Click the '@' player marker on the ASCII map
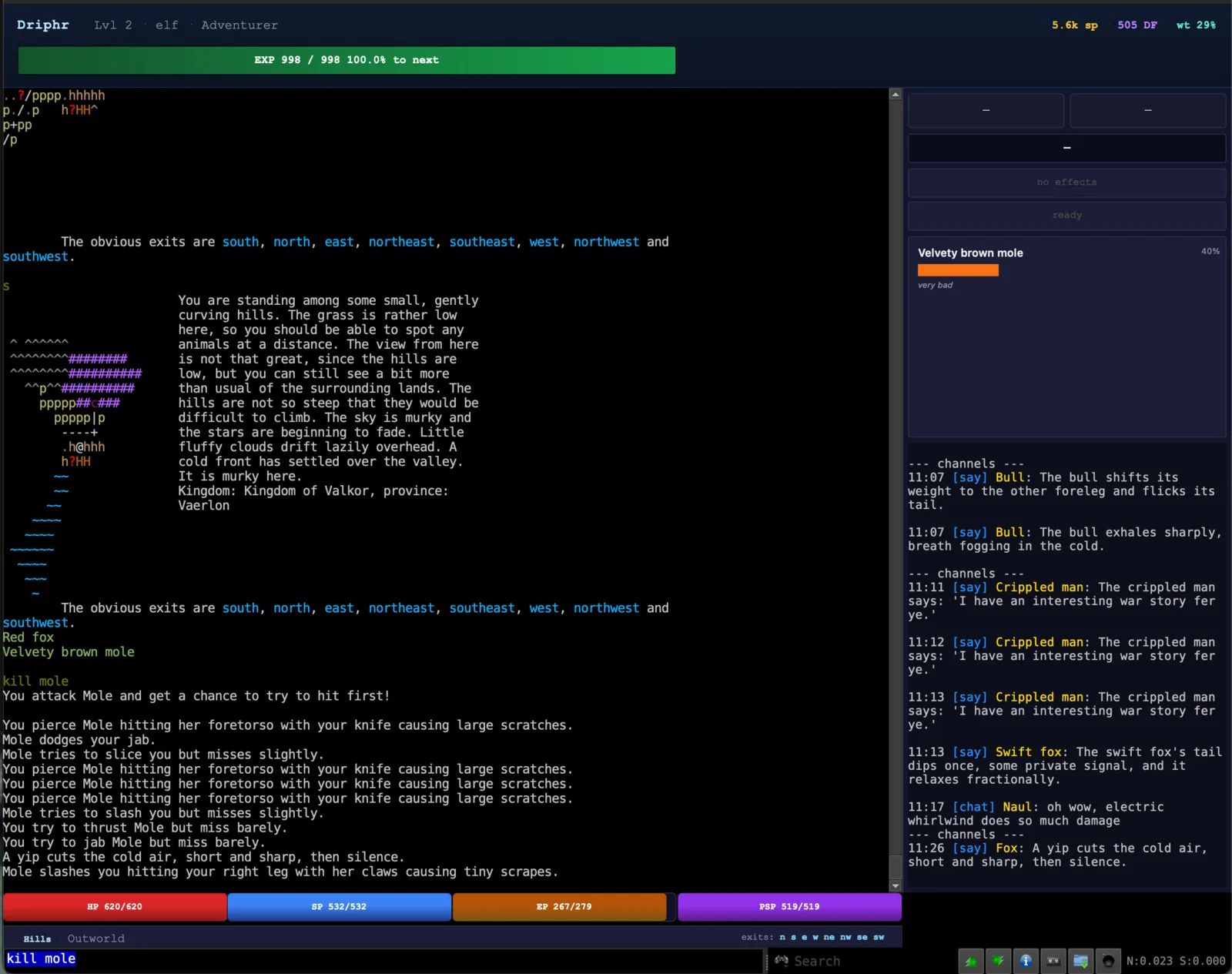This screenshot has height=974, width=1232. (x=79, y=447)
